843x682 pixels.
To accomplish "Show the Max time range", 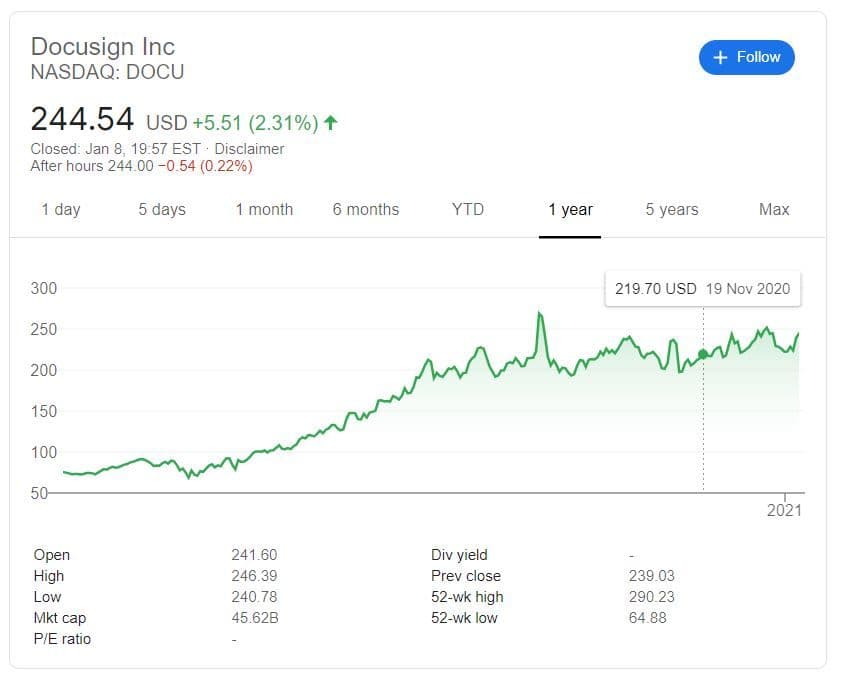I will 774,210.
